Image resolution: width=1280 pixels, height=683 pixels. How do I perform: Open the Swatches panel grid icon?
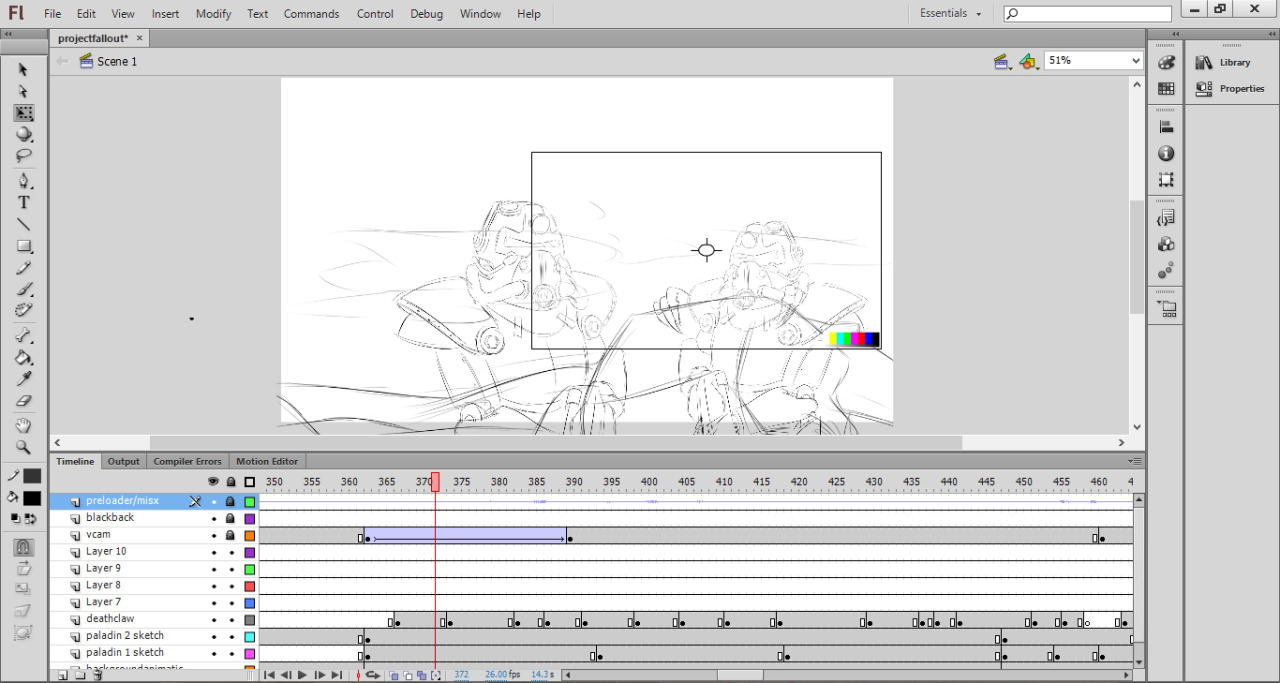(x=1166, y=88)
